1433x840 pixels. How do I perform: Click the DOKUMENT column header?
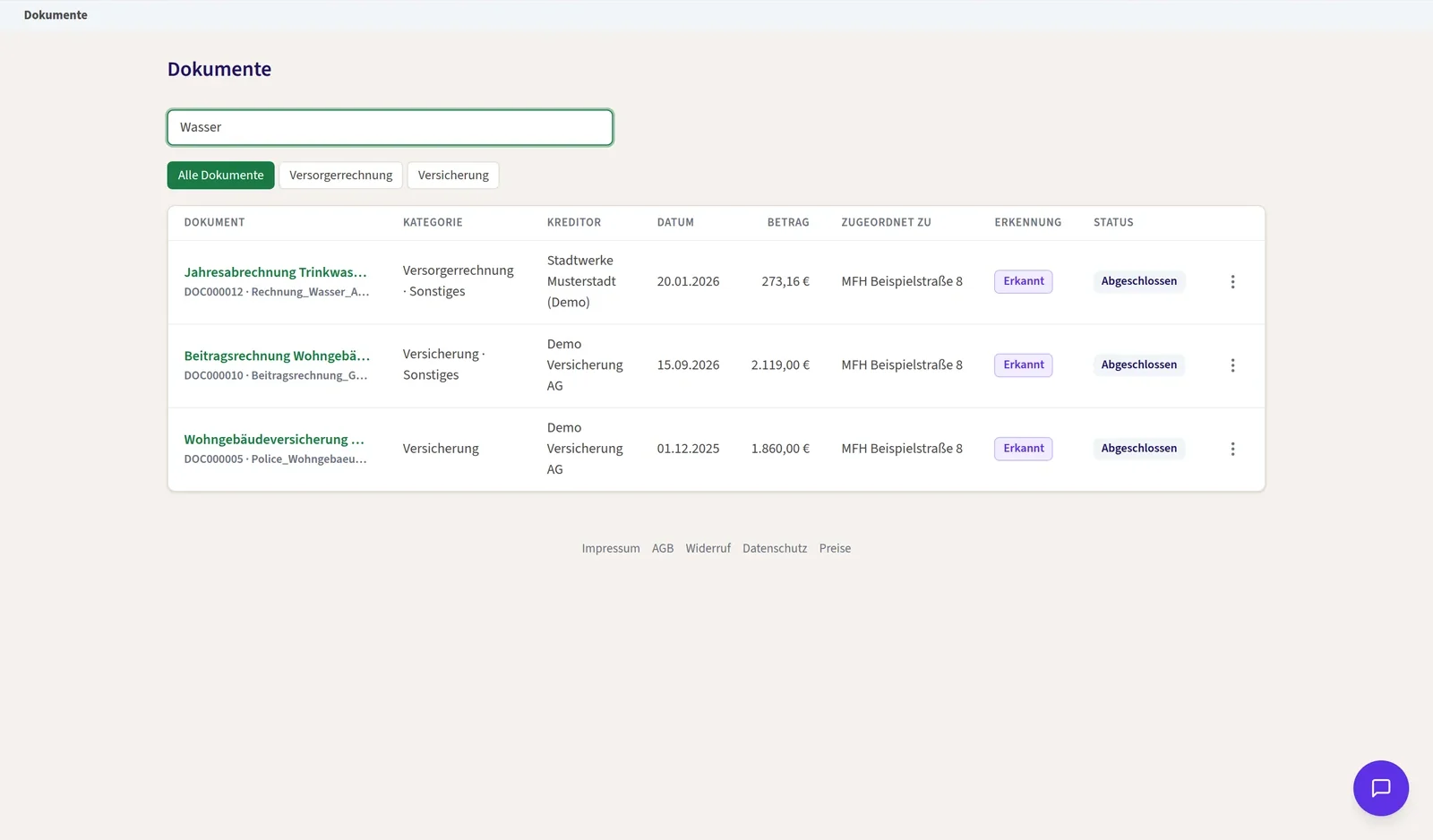coord(214,223)
